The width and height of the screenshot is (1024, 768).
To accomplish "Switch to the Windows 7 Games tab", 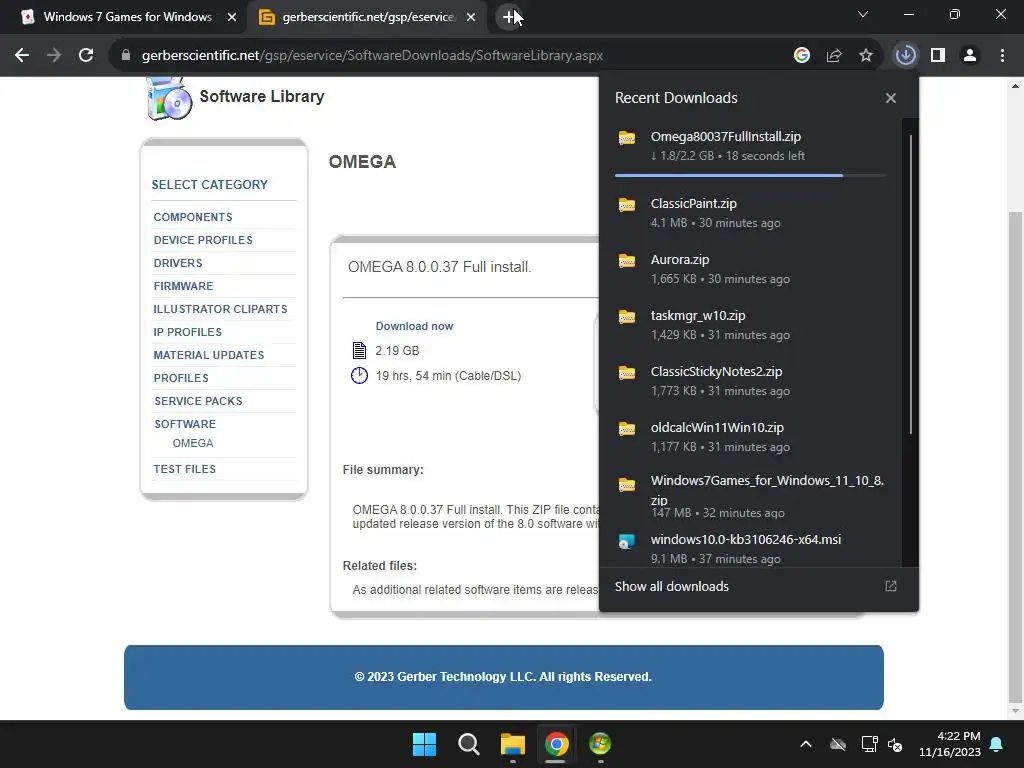I will (x=129, y=17).
